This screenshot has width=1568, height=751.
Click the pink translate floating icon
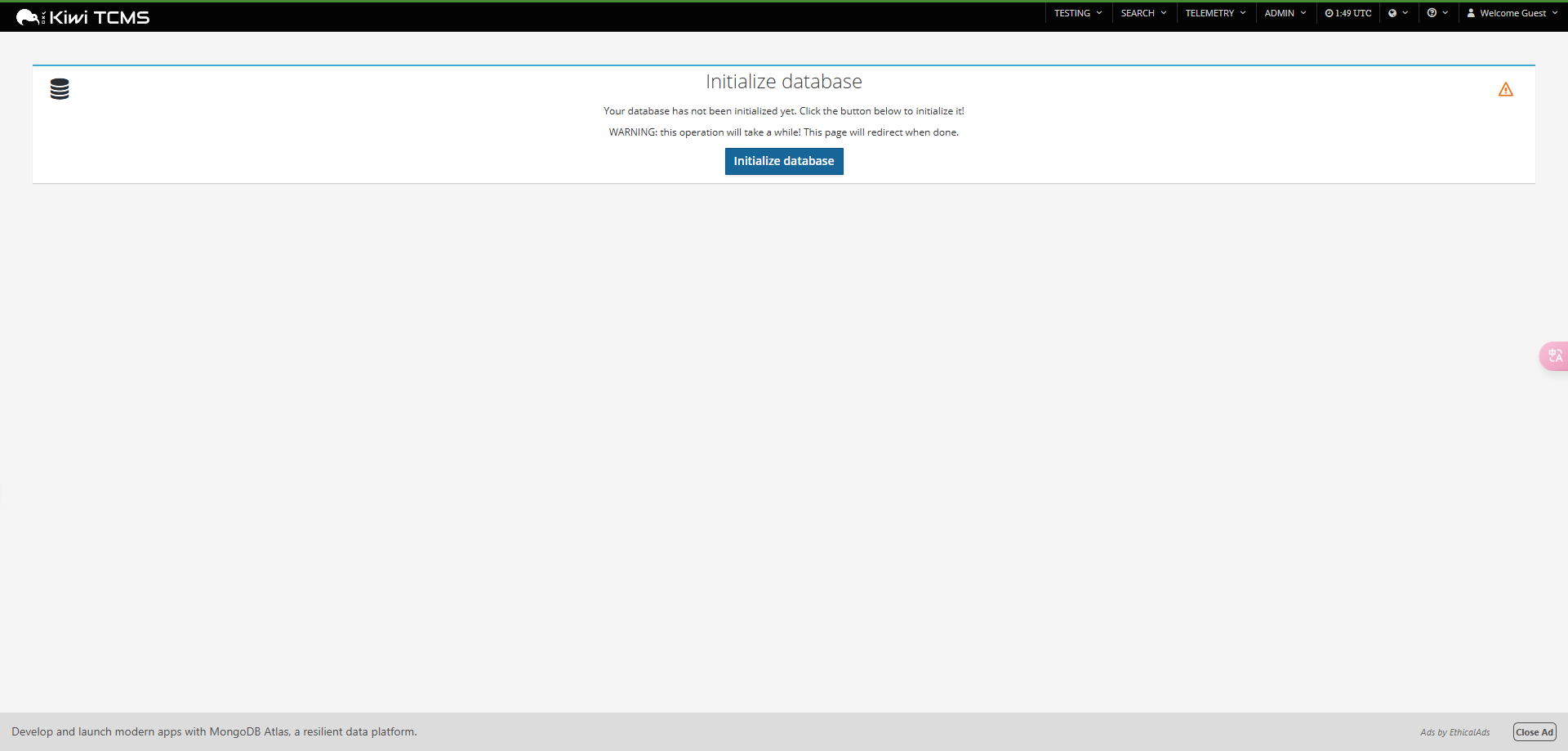pyautogui.click(x=1554, y=355)
